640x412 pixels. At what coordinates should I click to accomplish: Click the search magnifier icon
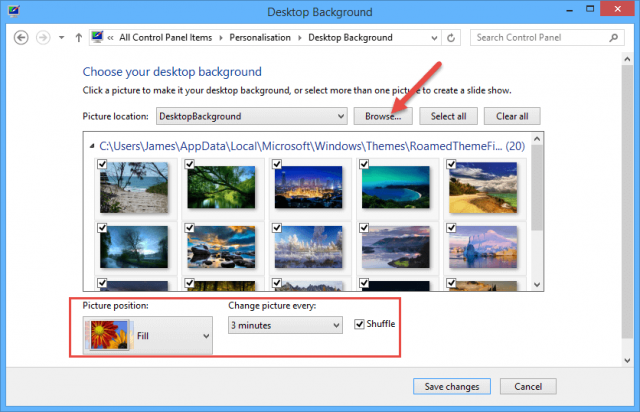[x=613, y=38]
